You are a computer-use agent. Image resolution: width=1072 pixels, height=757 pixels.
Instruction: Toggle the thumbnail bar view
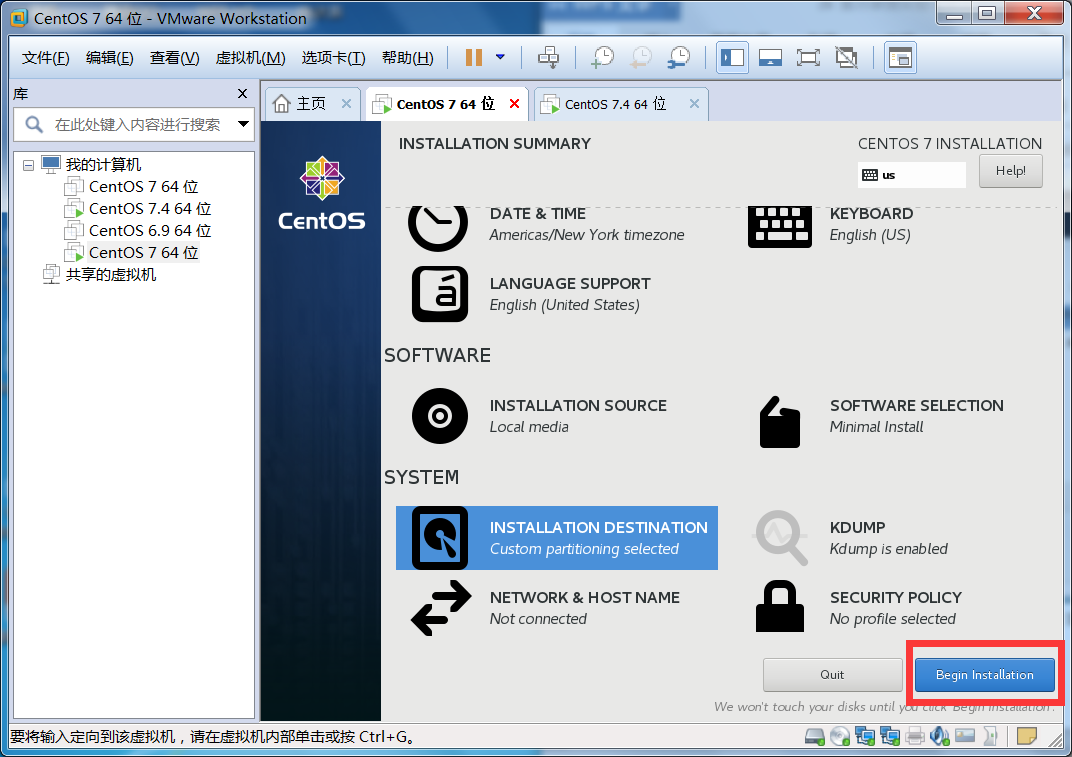point(770,57)
